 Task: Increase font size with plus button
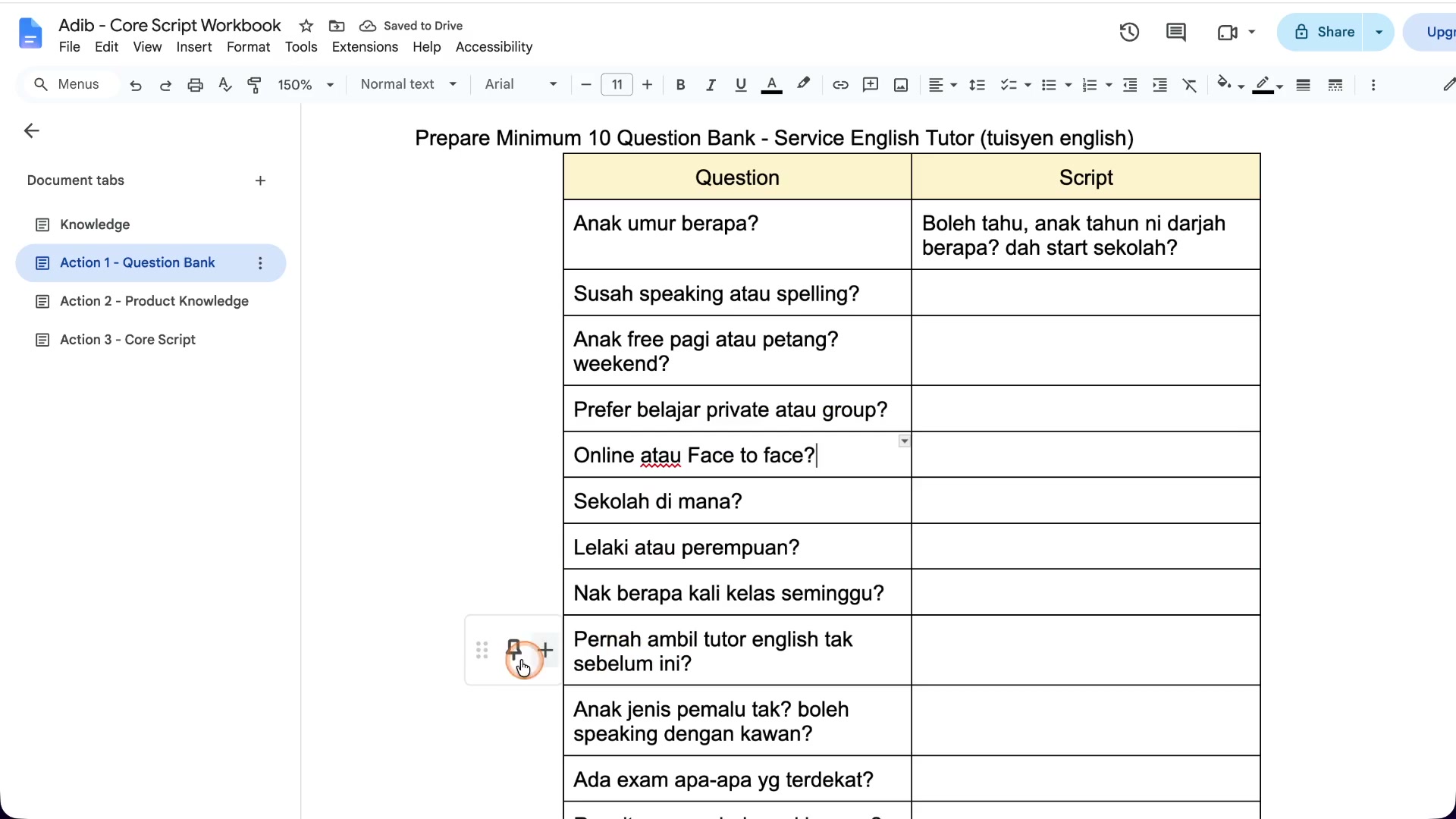click(647, 85)
